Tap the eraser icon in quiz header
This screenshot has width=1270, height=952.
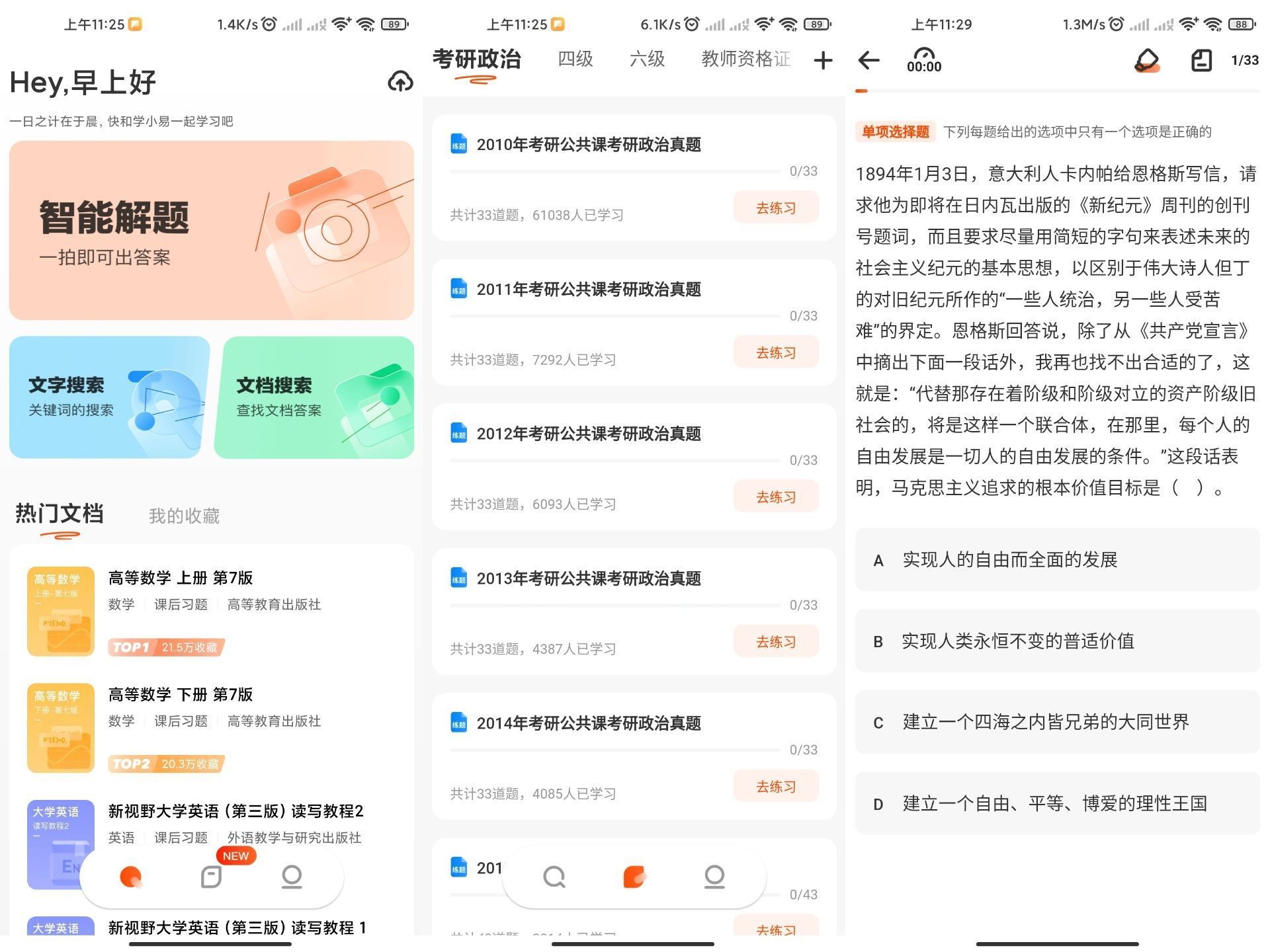pyautogui.click(x=1147, y=61)
